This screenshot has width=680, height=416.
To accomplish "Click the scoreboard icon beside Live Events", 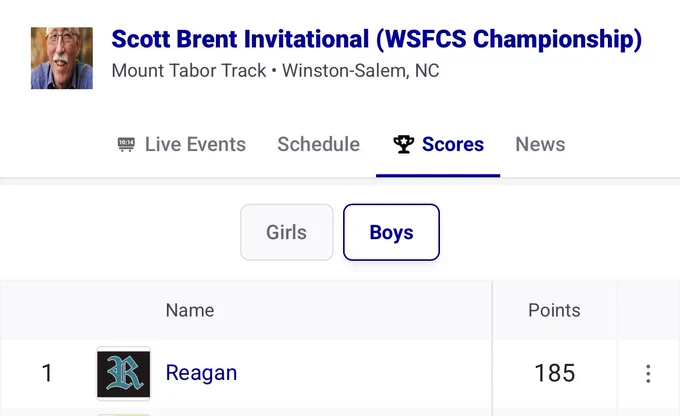I will tap(126, 144).
